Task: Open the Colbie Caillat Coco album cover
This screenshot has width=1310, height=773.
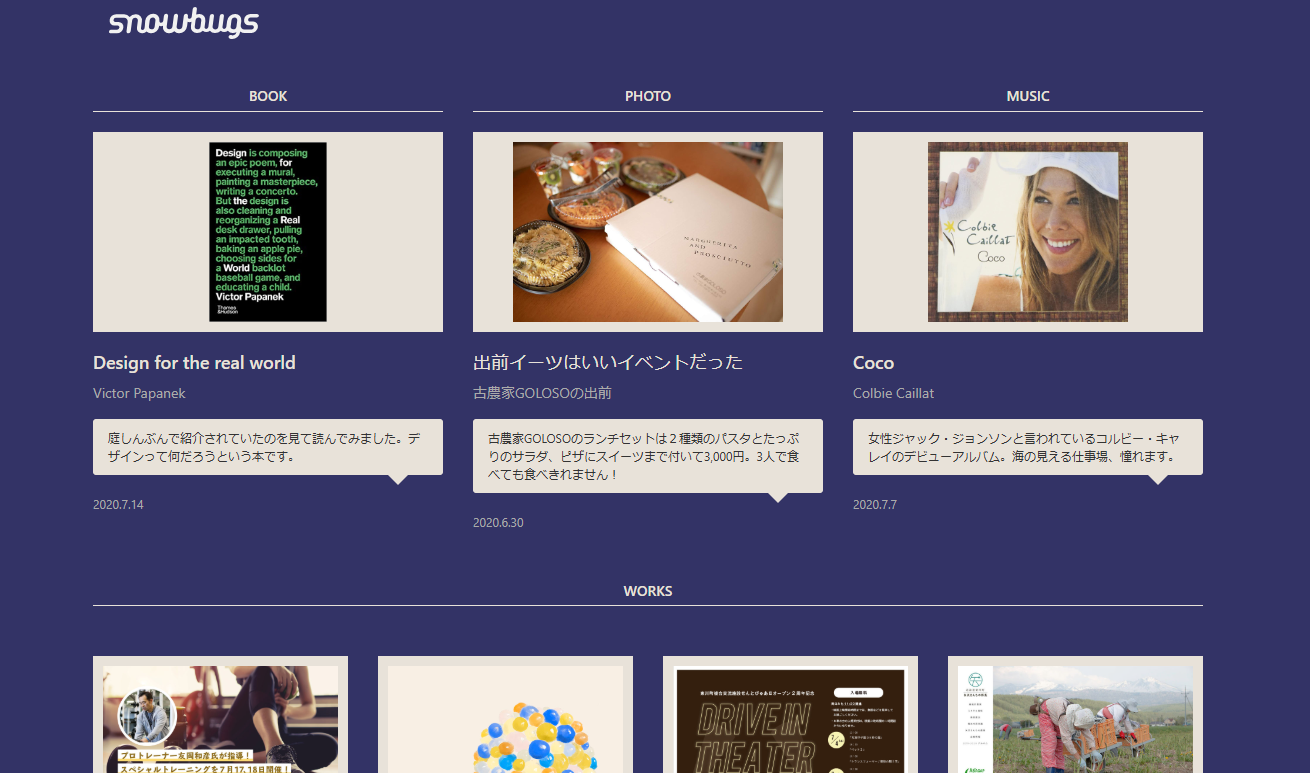Action: 1028,232
